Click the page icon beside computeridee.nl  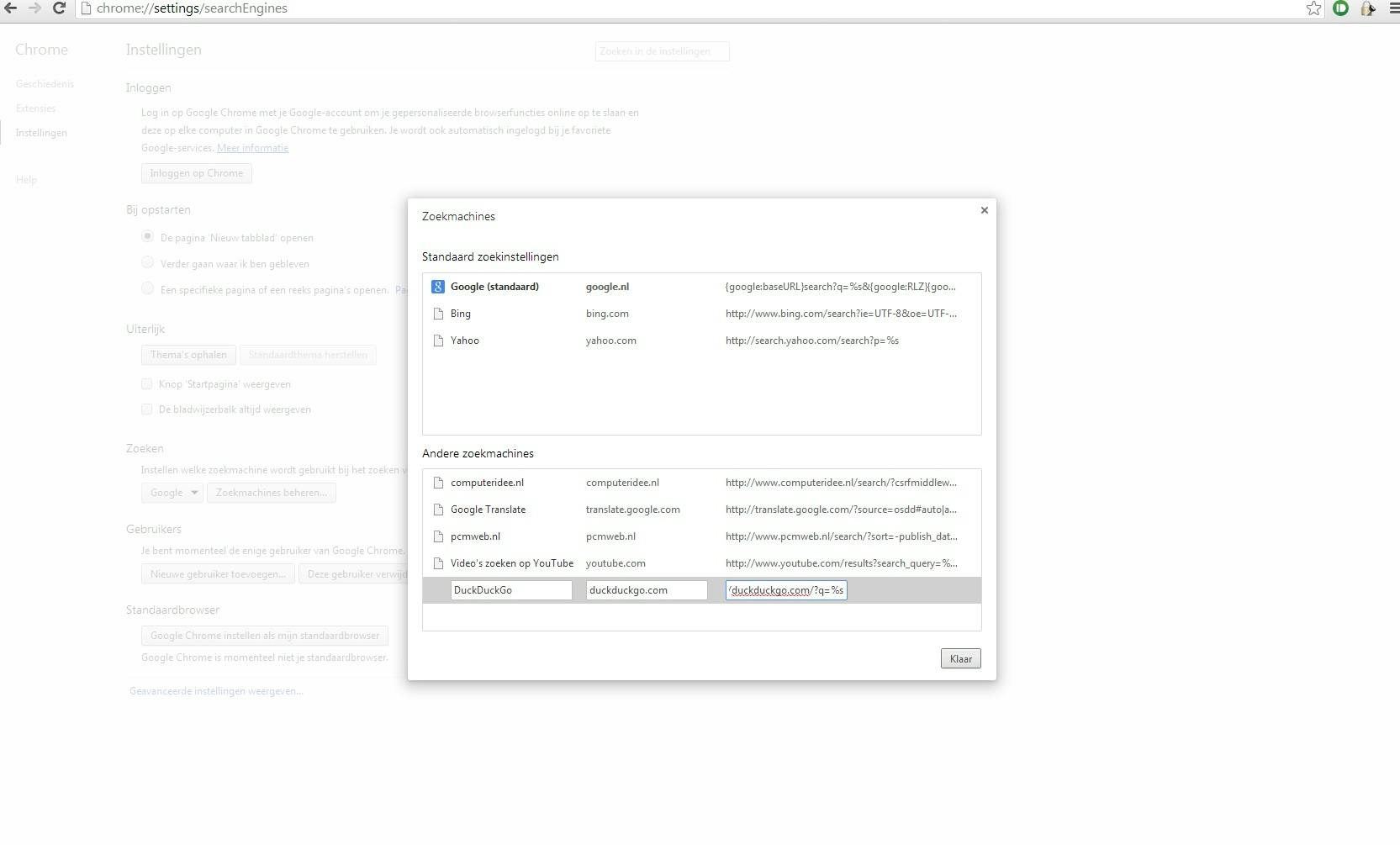click(438, 483)
